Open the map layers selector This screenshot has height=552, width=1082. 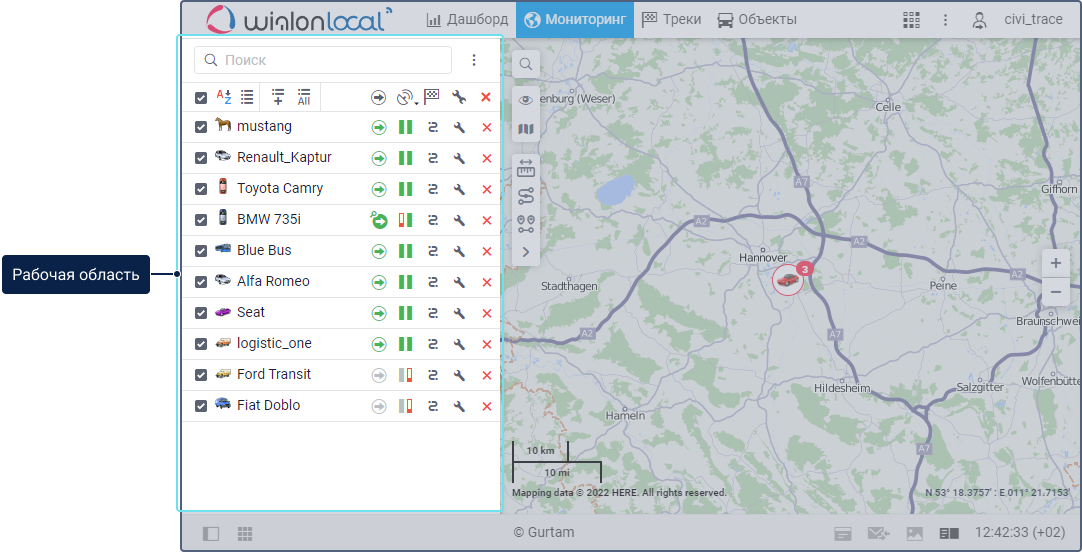pyautogui.click(x=526, y=129)
